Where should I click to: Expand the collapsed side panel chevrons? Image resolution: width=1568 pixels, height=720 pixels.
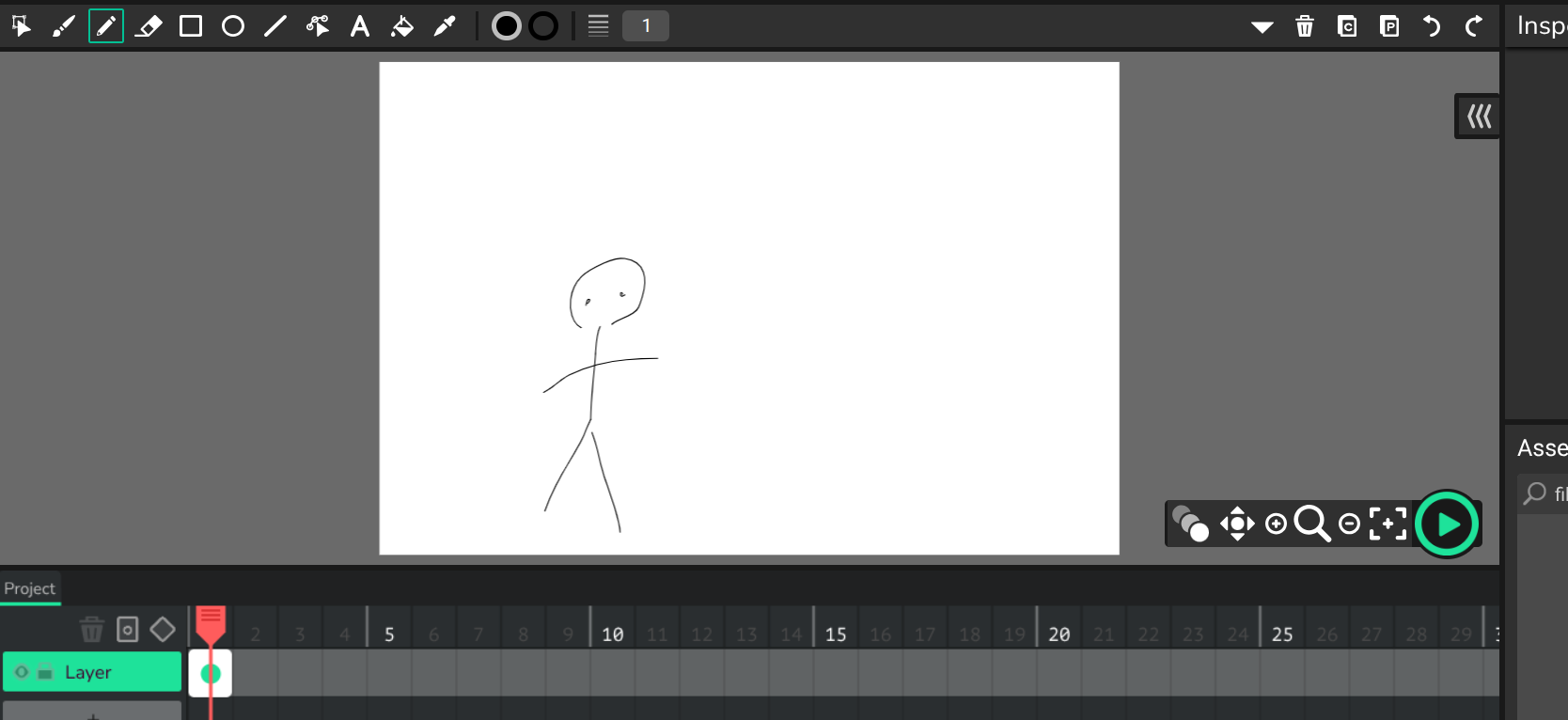pos(1479,117)
